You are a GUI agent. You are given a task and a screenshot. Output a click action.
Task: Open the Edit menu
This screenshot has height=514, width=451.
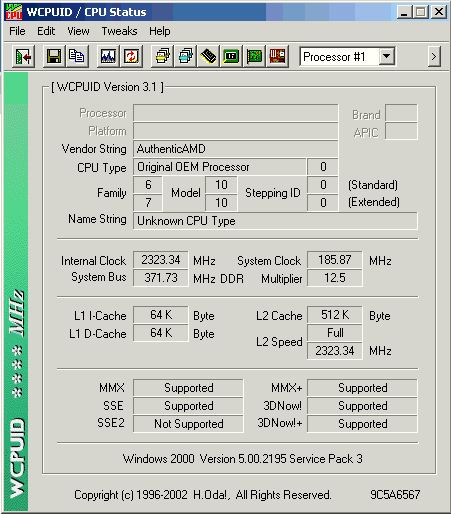click(x=46, y=31)
